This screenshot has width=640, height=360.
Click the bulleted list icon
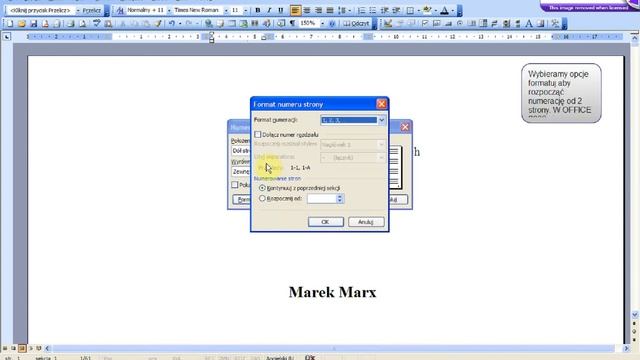click(x=373, y=10)
